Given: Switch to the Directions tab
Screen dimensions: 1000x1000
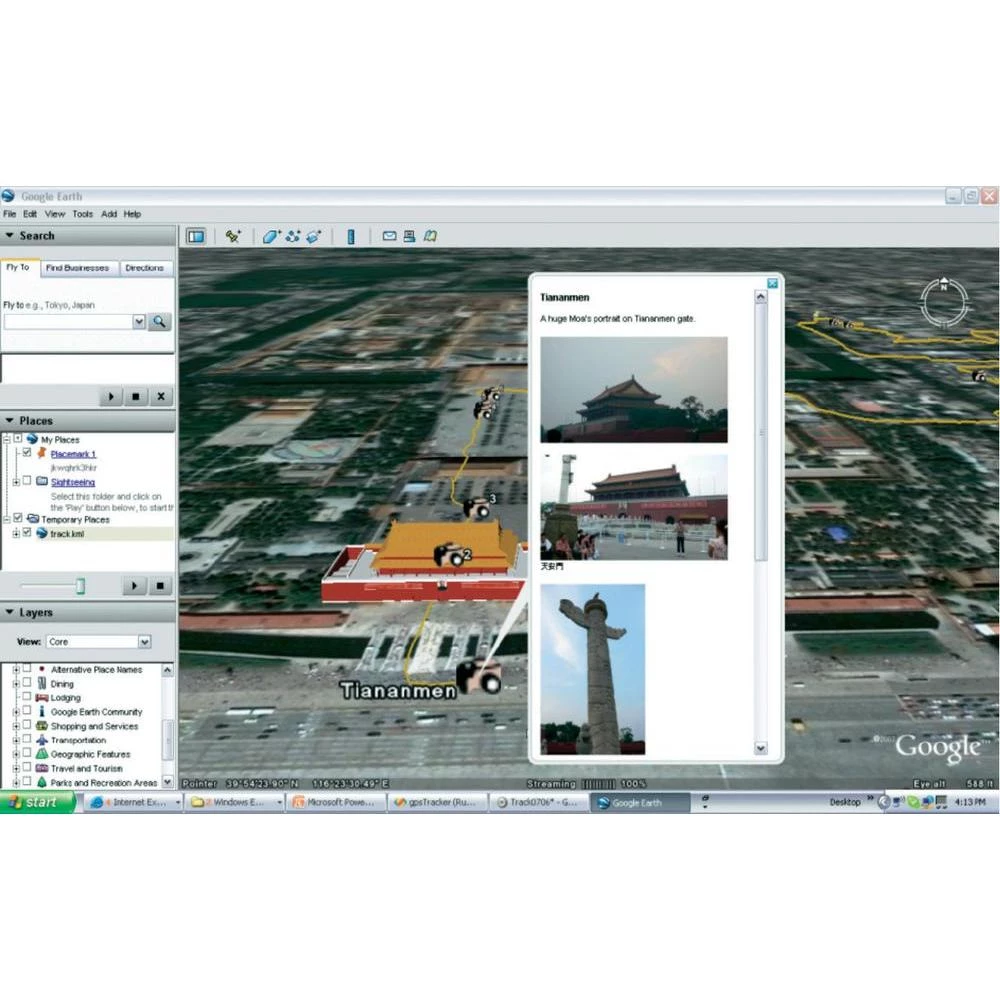Looking at the screenshot, I should (x=144, y=268).
